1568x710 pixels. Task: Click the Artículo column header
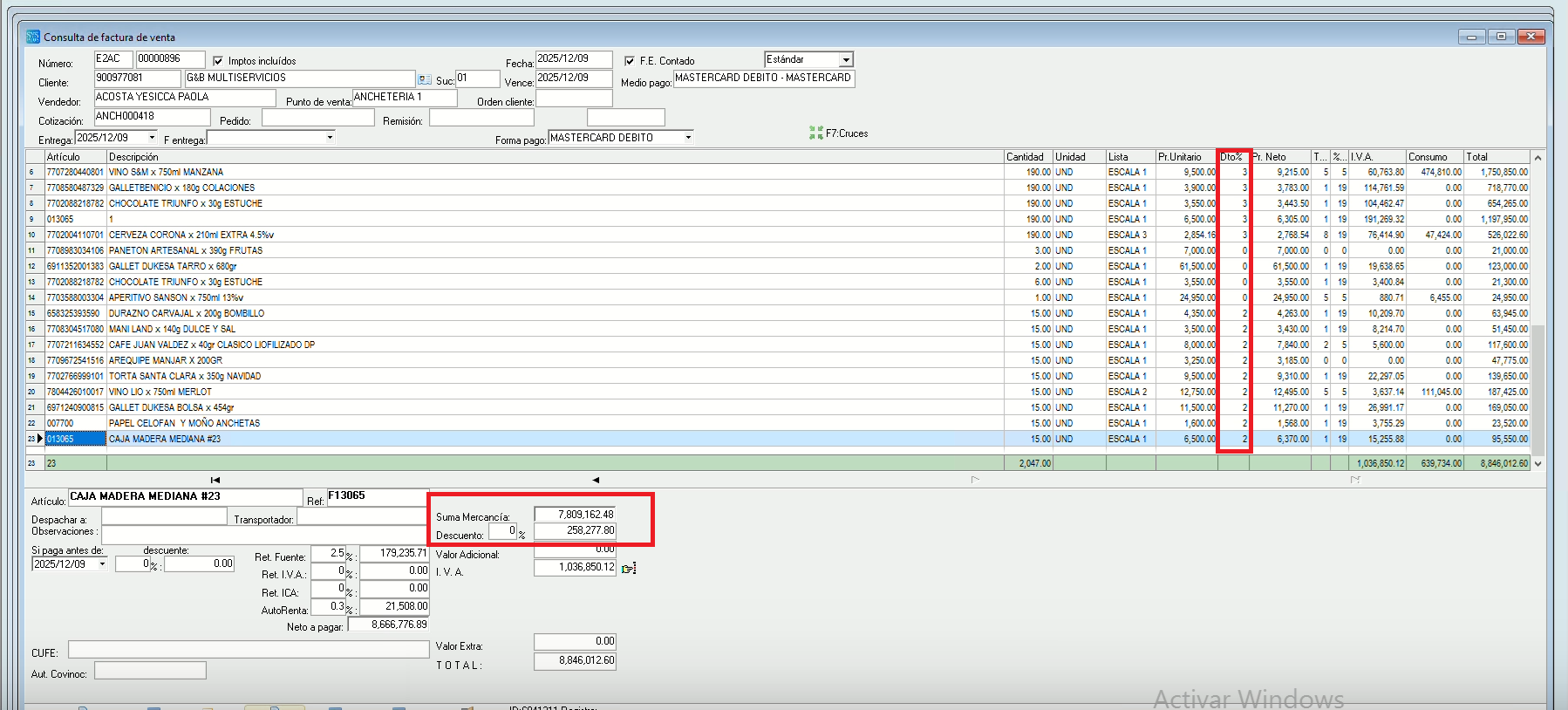(x=76, y=157)
